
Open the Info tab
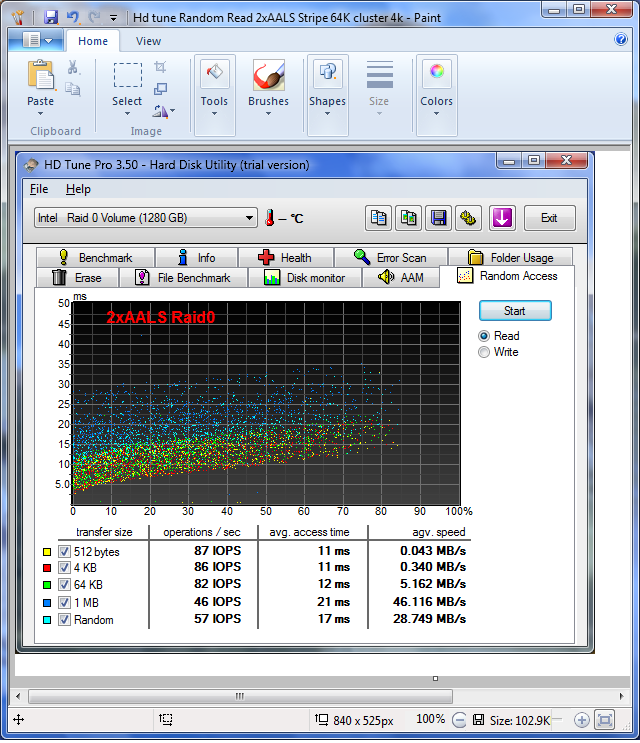pos(197,258)
